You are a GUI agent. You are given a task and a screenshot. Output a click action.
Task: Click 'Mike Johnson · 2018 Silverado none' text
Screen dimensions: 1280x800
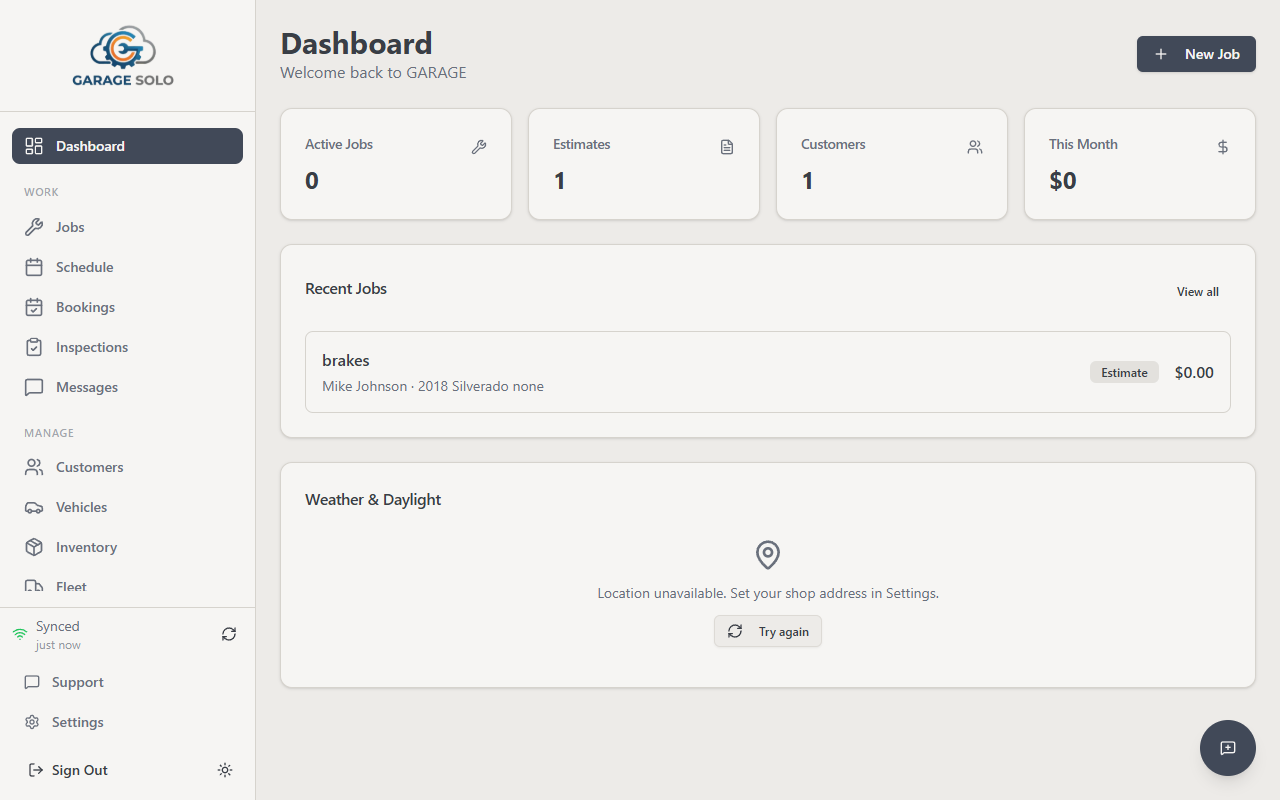433,386
